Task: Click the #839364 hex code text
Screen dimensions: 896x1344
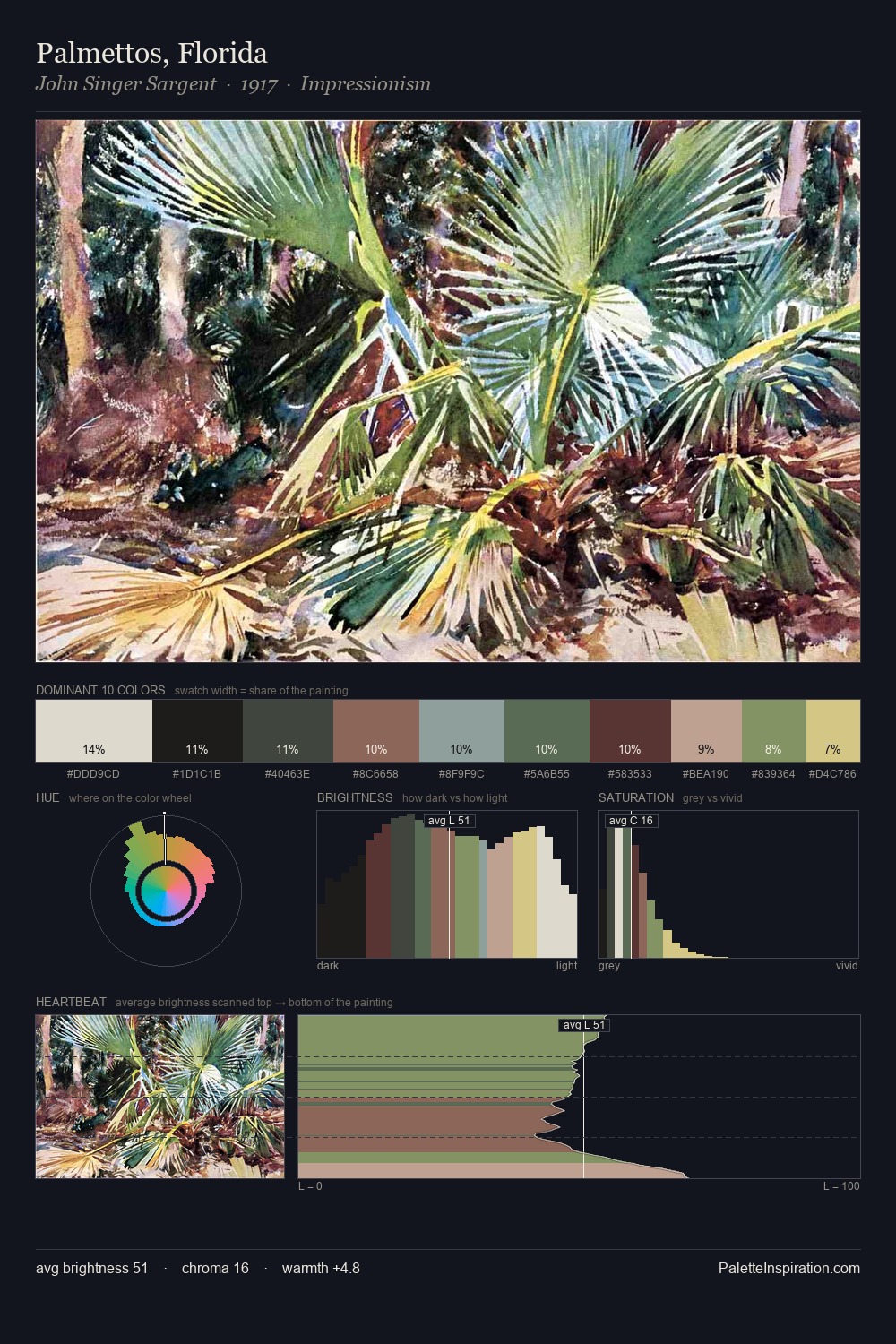Action: 773,773
